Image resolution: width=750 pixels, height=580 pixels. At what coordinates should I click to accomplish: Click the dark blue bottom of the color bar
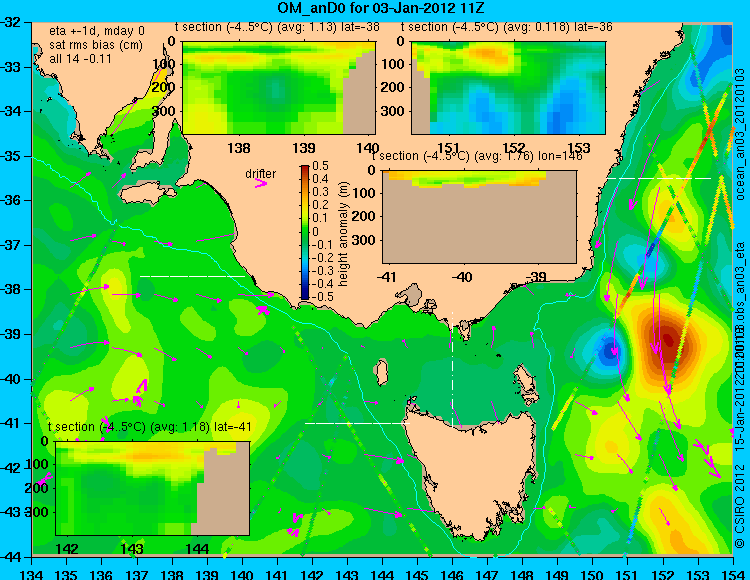click(305, 295)
